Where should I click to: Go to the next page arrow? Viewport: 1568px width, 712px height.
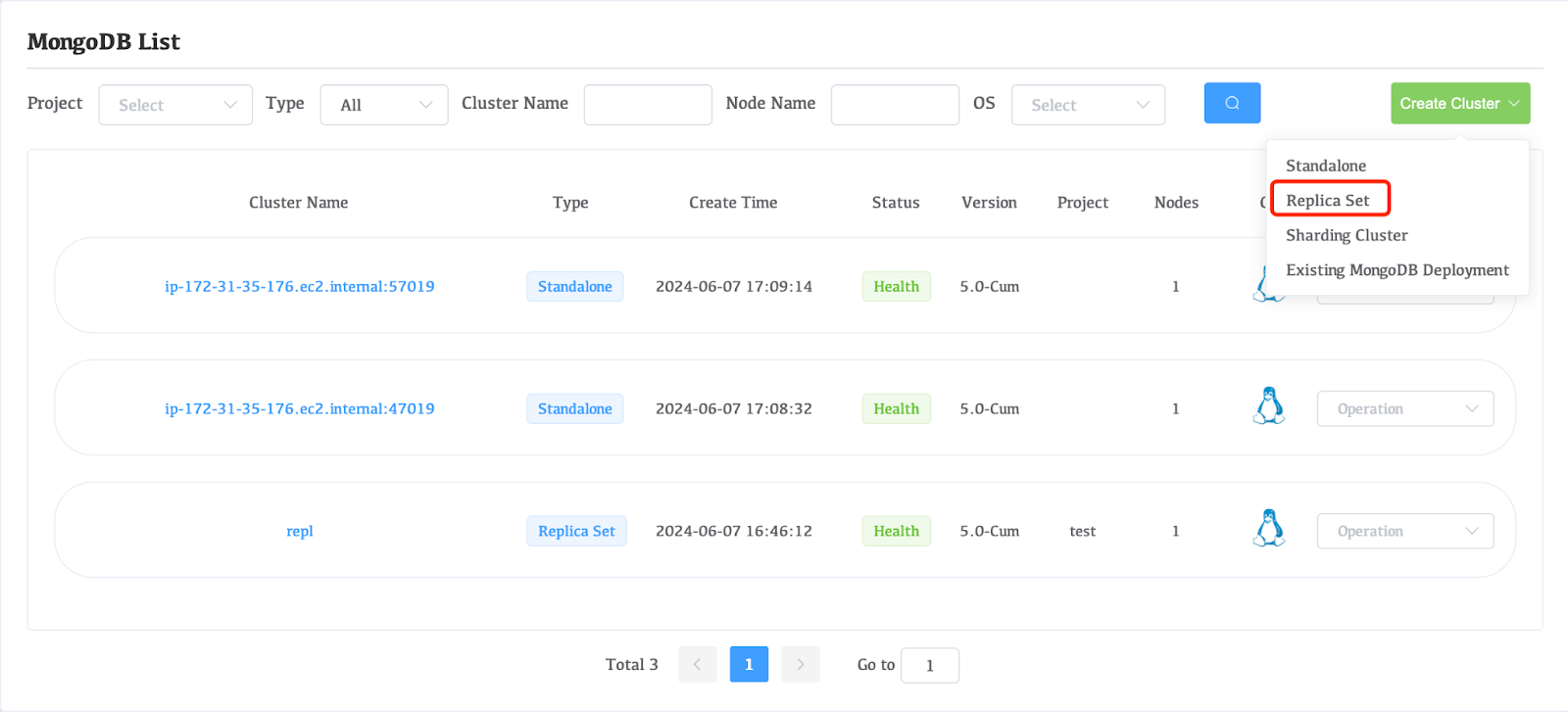[x=800, y=664]
